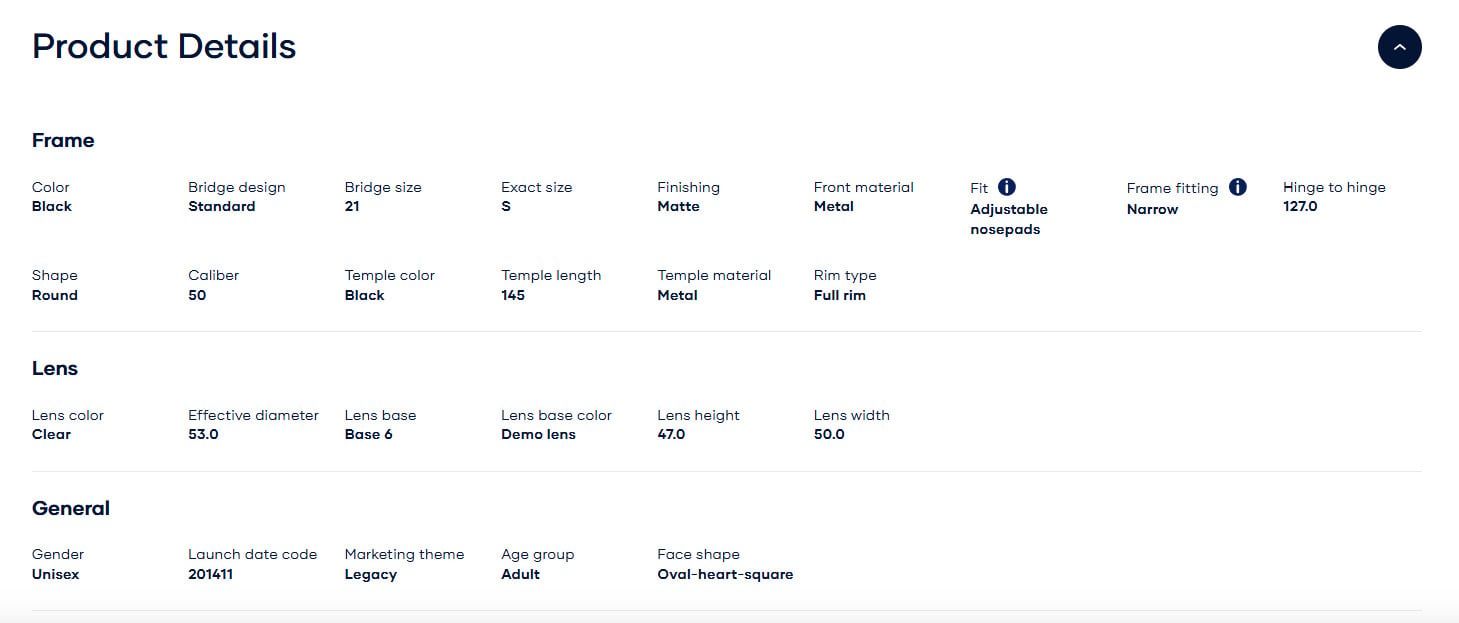The image size is (1459, 623).
Task: Click the Oval-heart-square face shape value
Action: point(725,574)
